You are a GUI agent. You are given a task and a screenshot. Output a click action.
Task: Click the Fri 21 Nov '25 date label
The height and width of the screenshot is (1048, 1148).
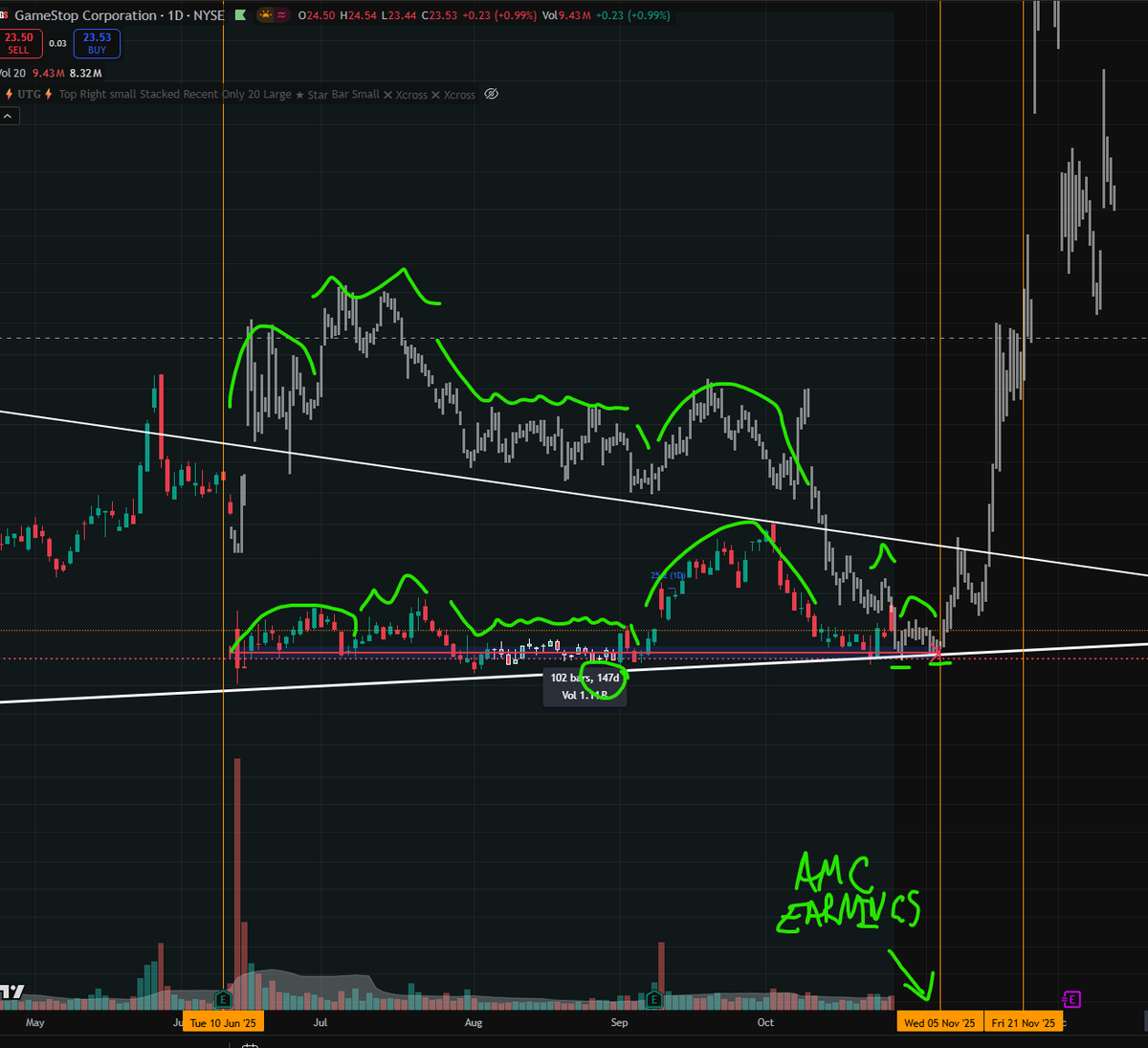[1024, 1023]
